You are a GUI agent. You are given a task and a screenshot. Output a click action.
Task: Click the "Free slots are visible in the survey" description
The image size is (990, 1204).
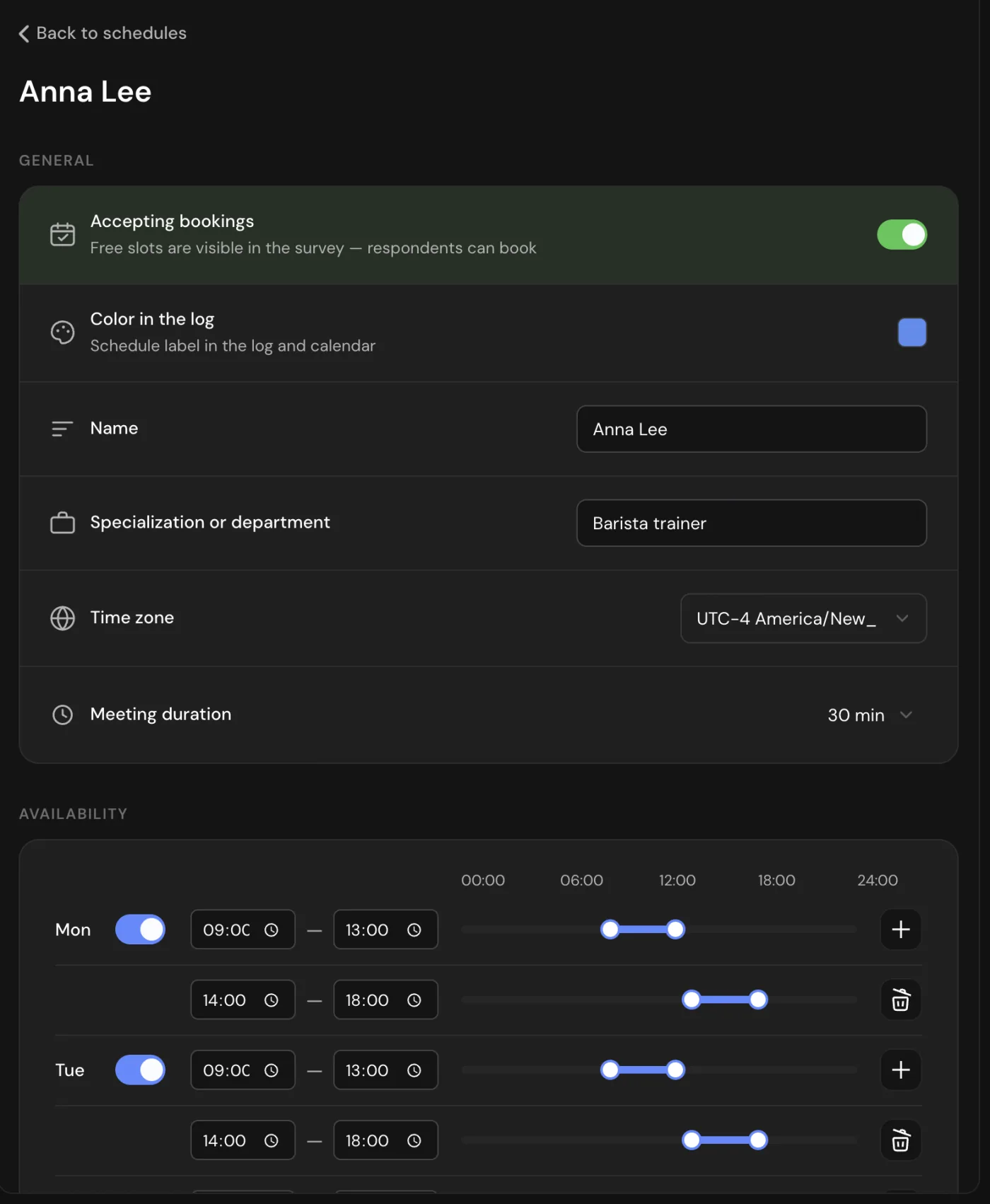[x=313, y=248]
